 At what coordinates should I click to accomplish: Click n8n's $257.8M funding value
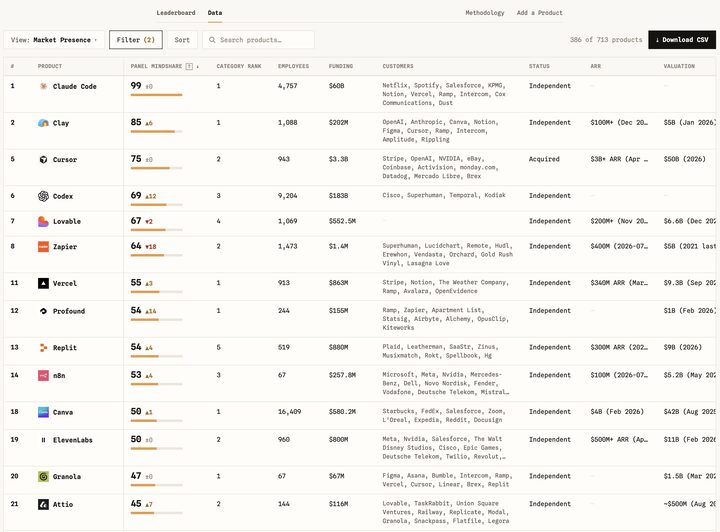point(342,375)
